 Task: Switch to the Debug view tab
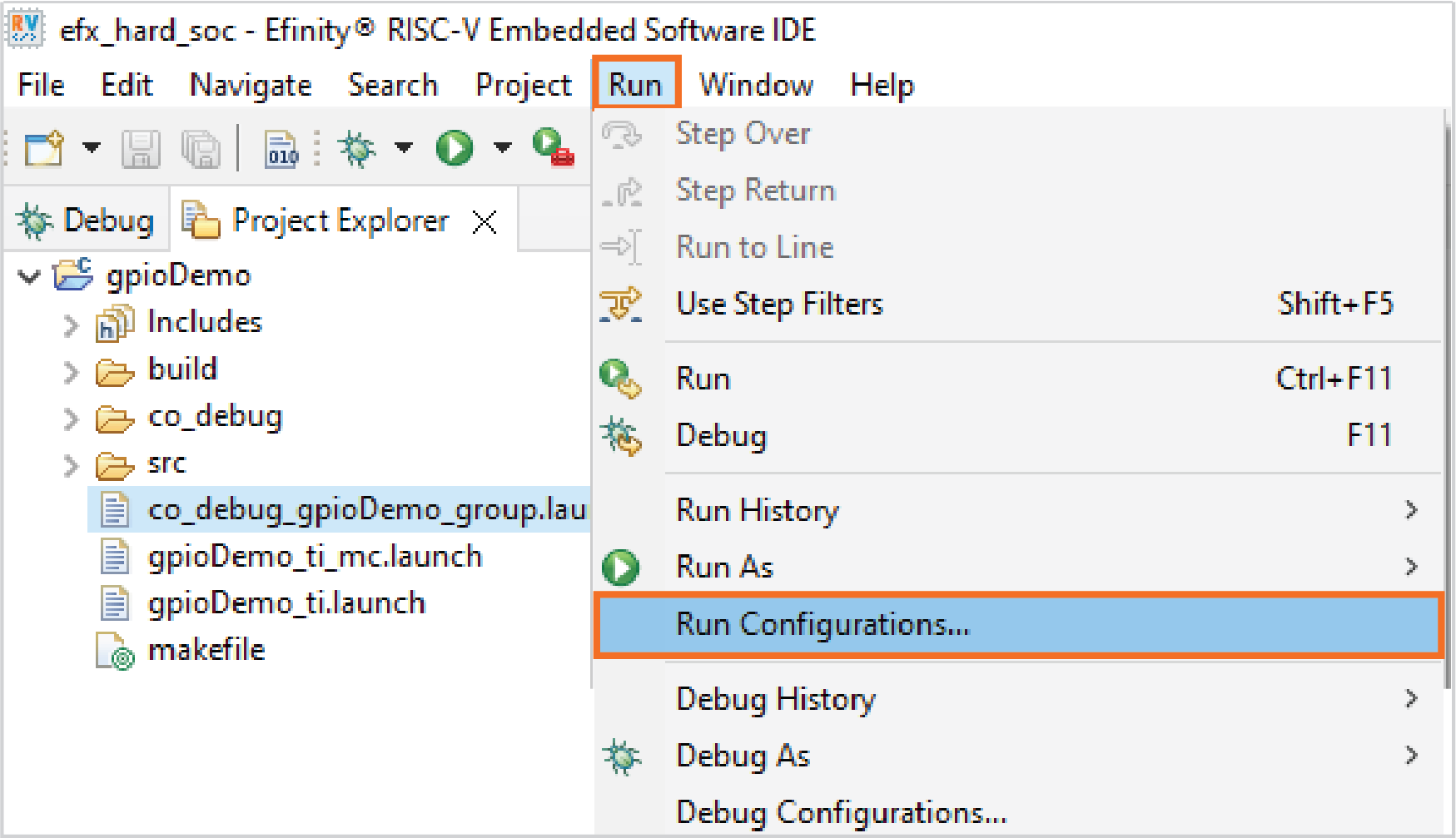(x=87, y=221)
